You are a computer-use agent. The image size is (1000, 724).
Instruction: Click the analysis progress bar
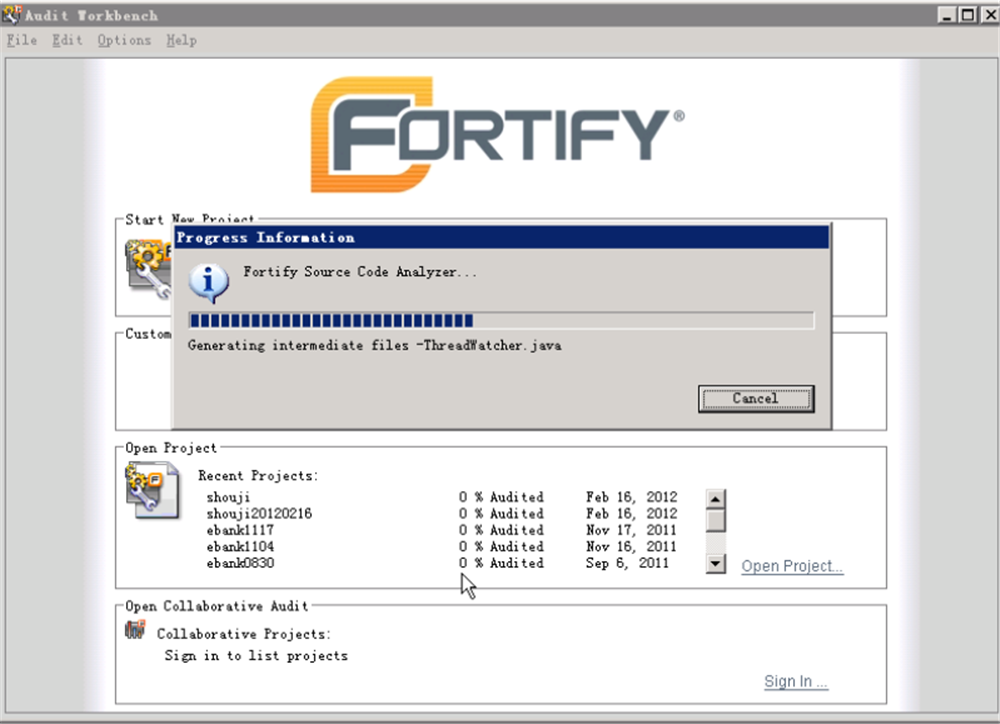(x=501, y=320)
